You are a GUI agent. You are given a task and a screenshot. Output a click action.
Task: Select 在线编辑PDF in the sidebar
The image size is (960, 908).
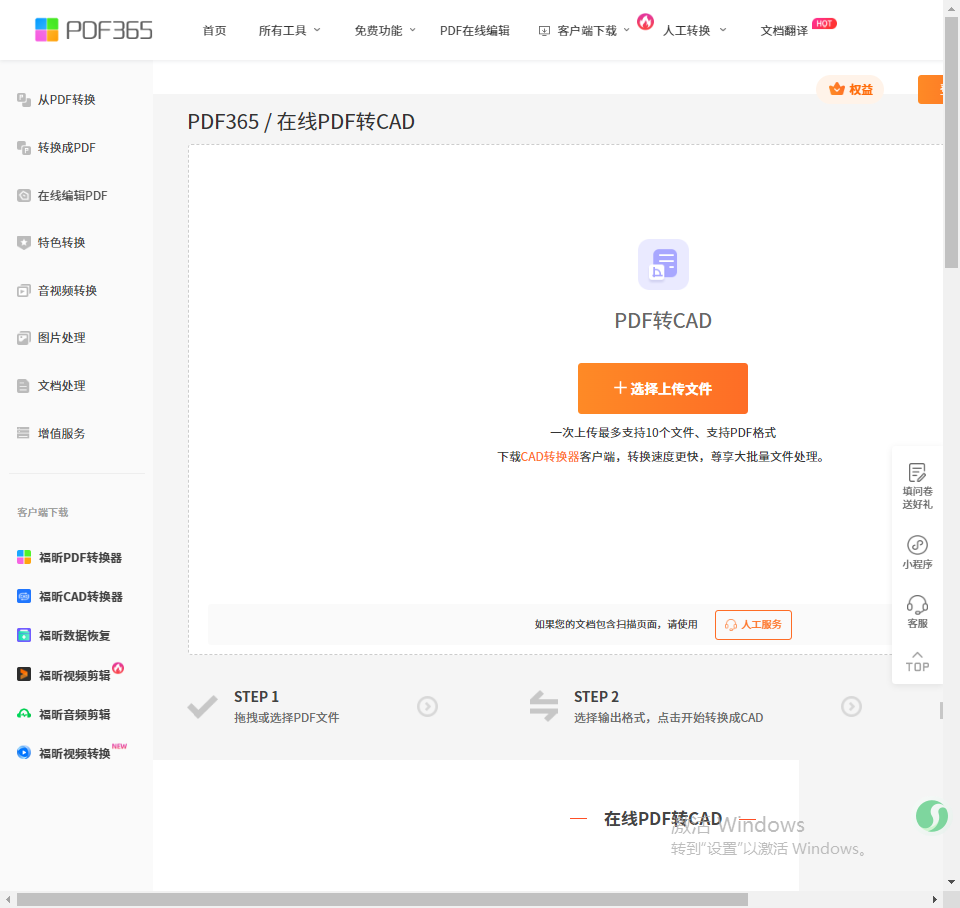pos(72,195)
